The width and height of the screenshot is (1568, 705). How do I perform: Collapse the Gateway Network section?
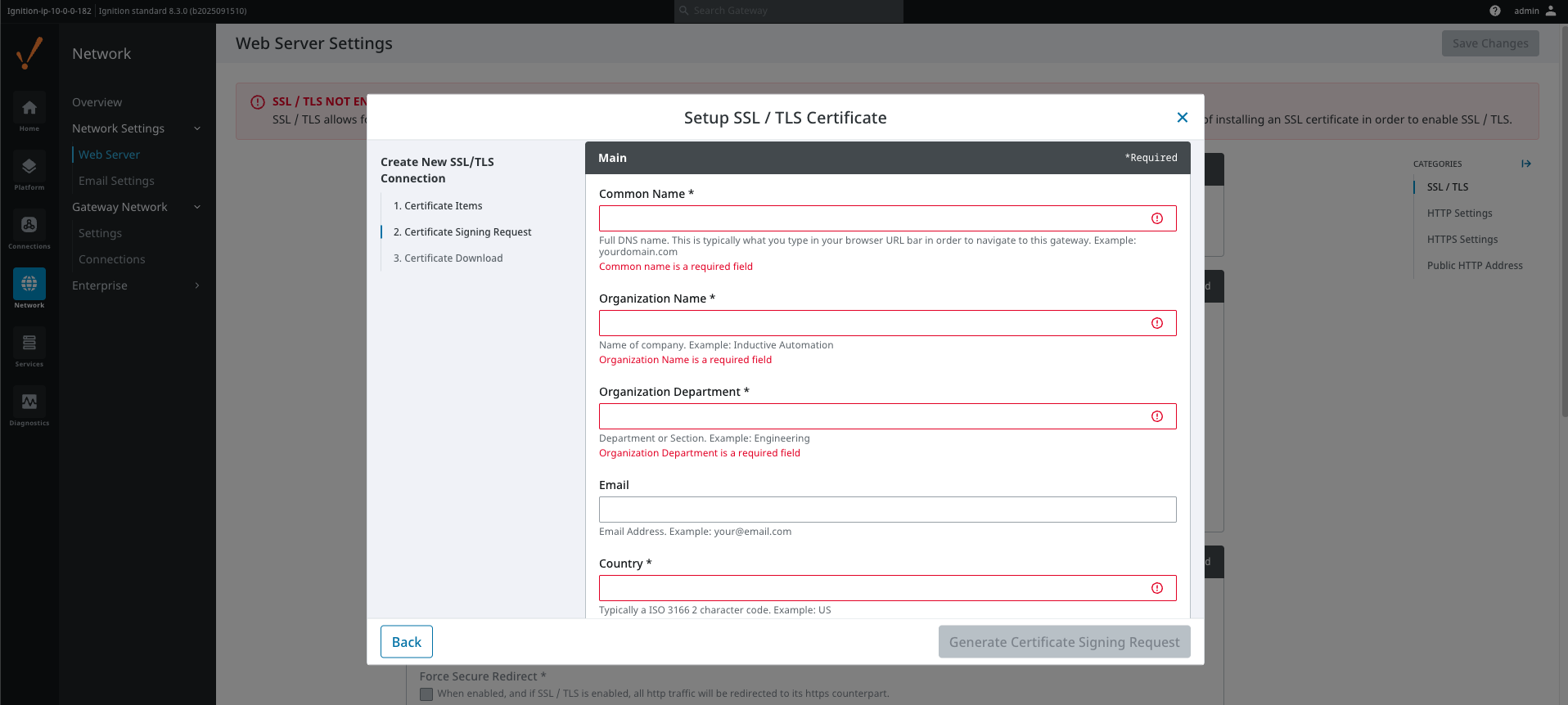click(x=197, y=207)
